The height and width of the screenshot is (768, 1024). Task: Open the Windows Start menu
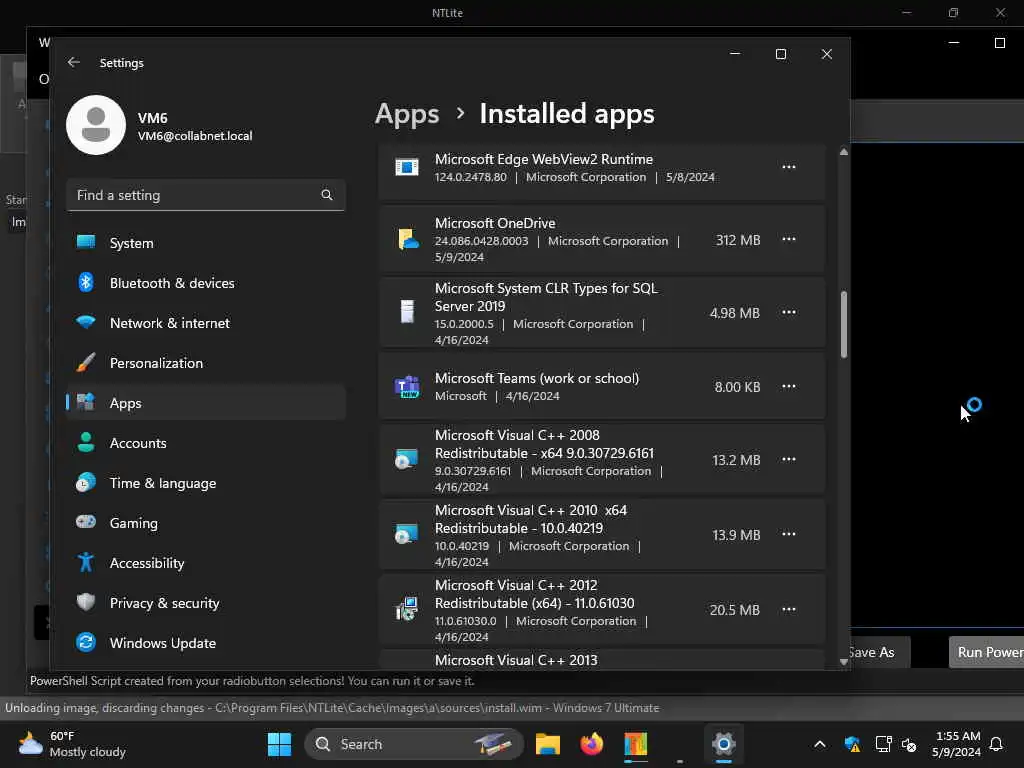(280, 744)
